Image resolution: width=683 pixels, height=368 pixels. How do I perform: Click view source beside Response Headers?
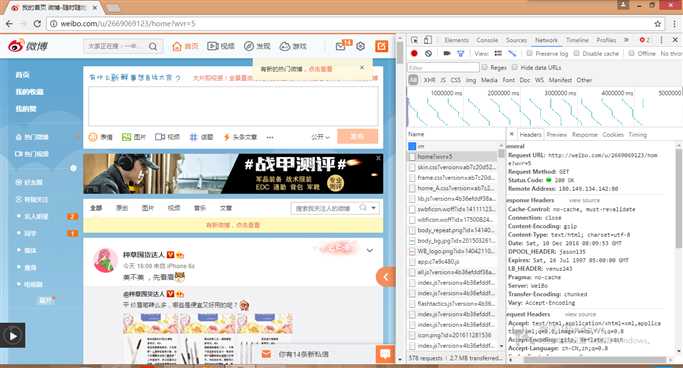pos(585,200)
